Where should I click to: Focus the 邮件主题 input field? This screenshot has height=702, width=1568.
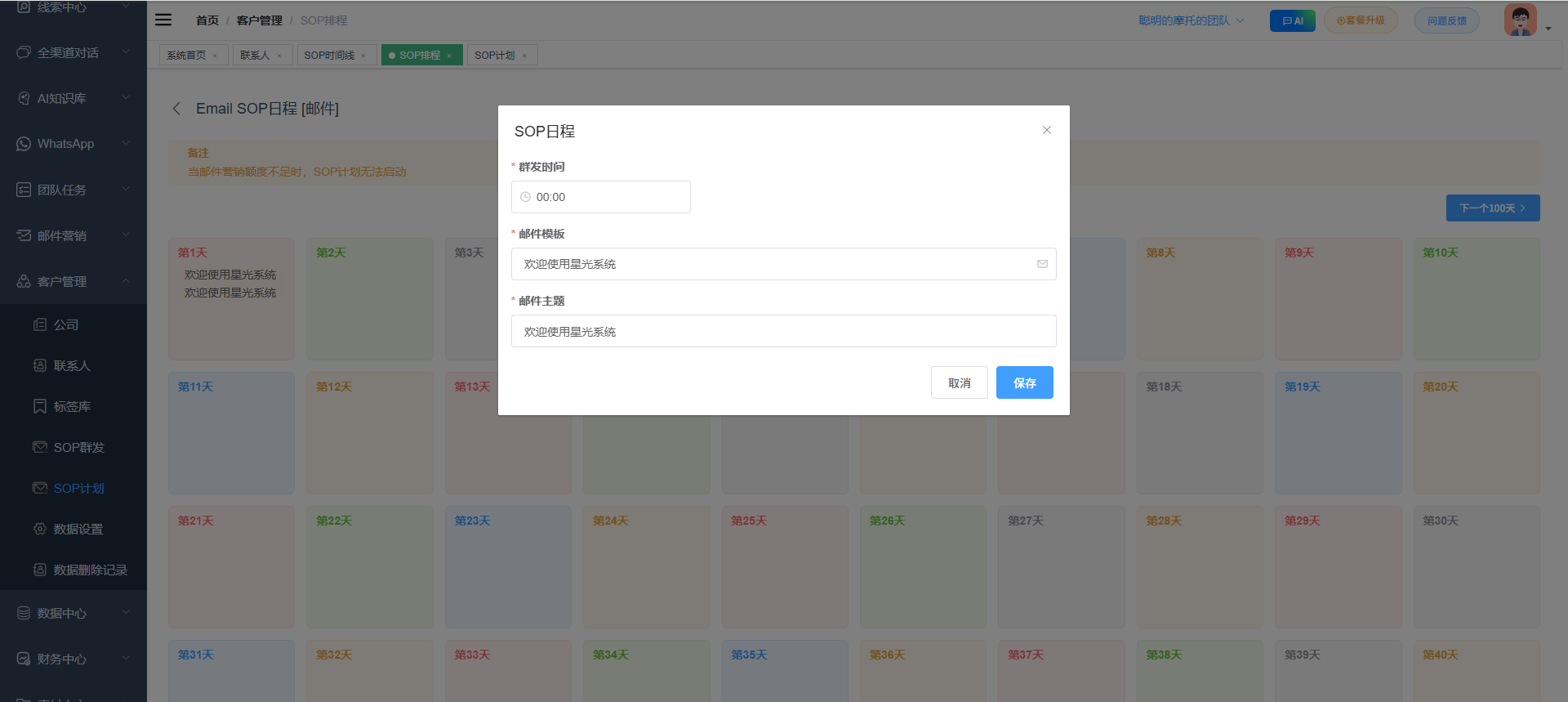tap(783, 331)
